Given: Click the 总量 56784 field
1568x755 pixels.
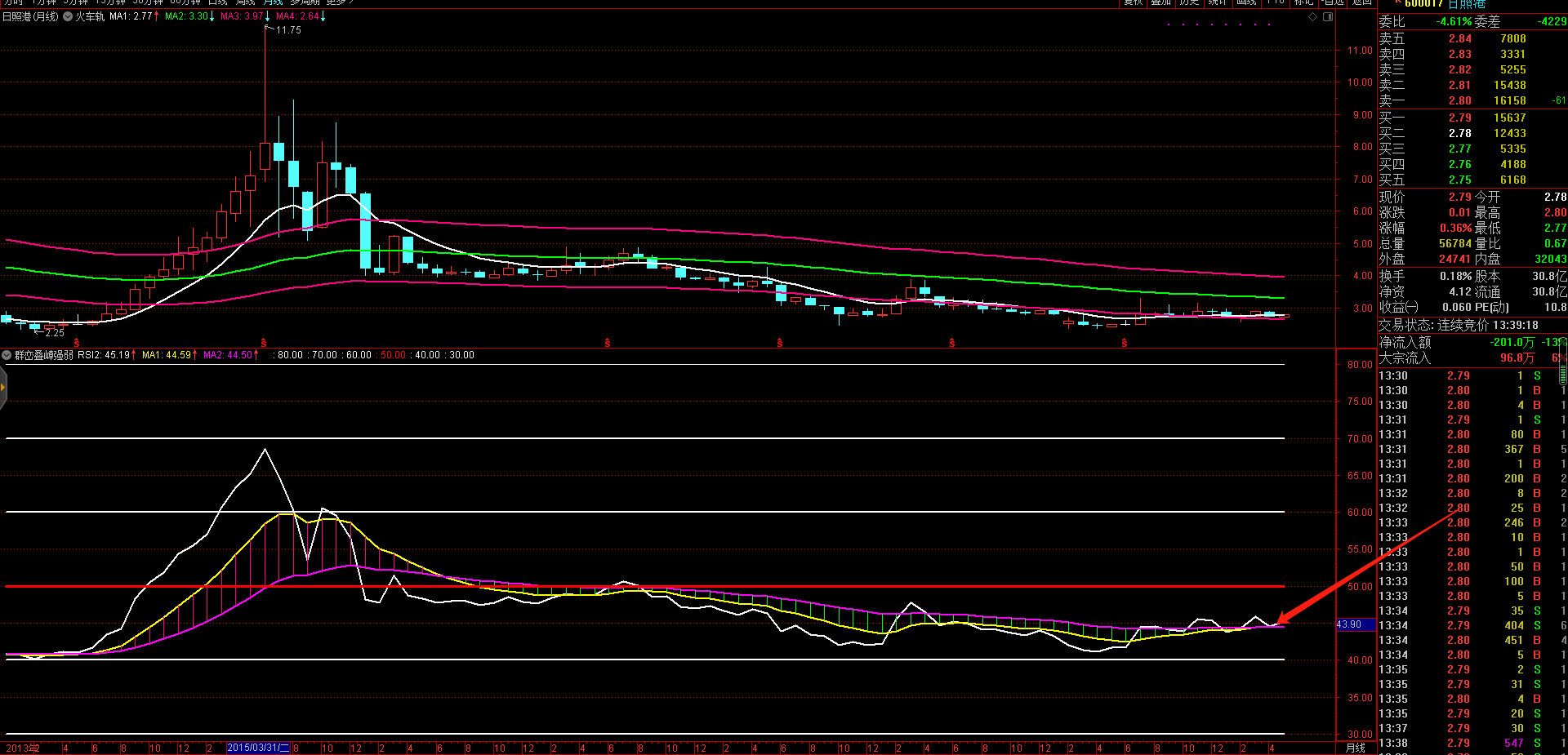Looking at the screenshot, I should [1425, 243].
